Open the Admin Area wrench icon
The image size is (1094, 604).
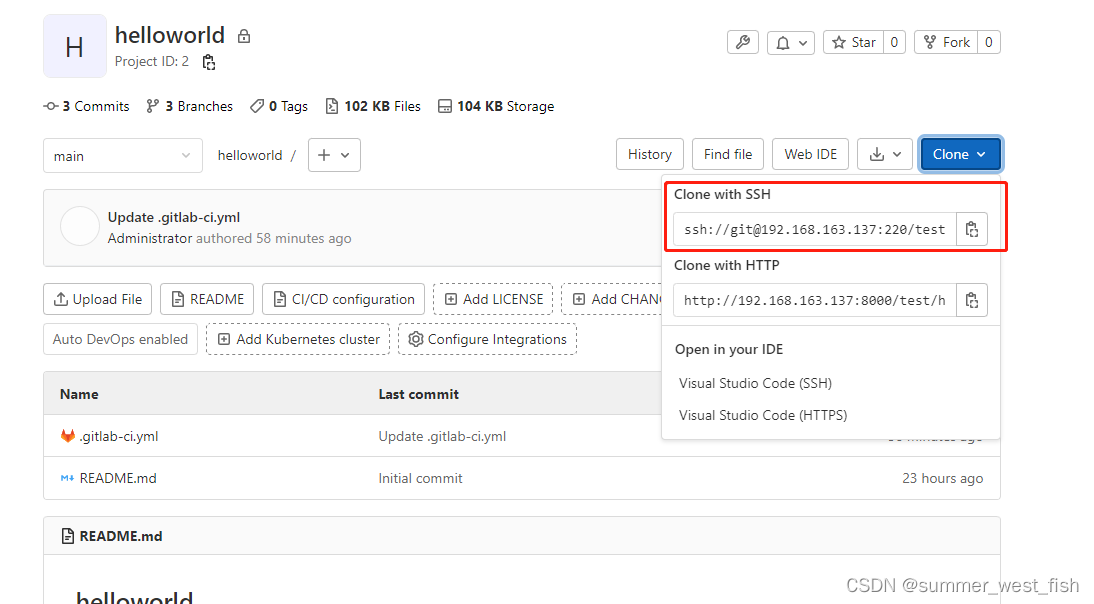742,42
